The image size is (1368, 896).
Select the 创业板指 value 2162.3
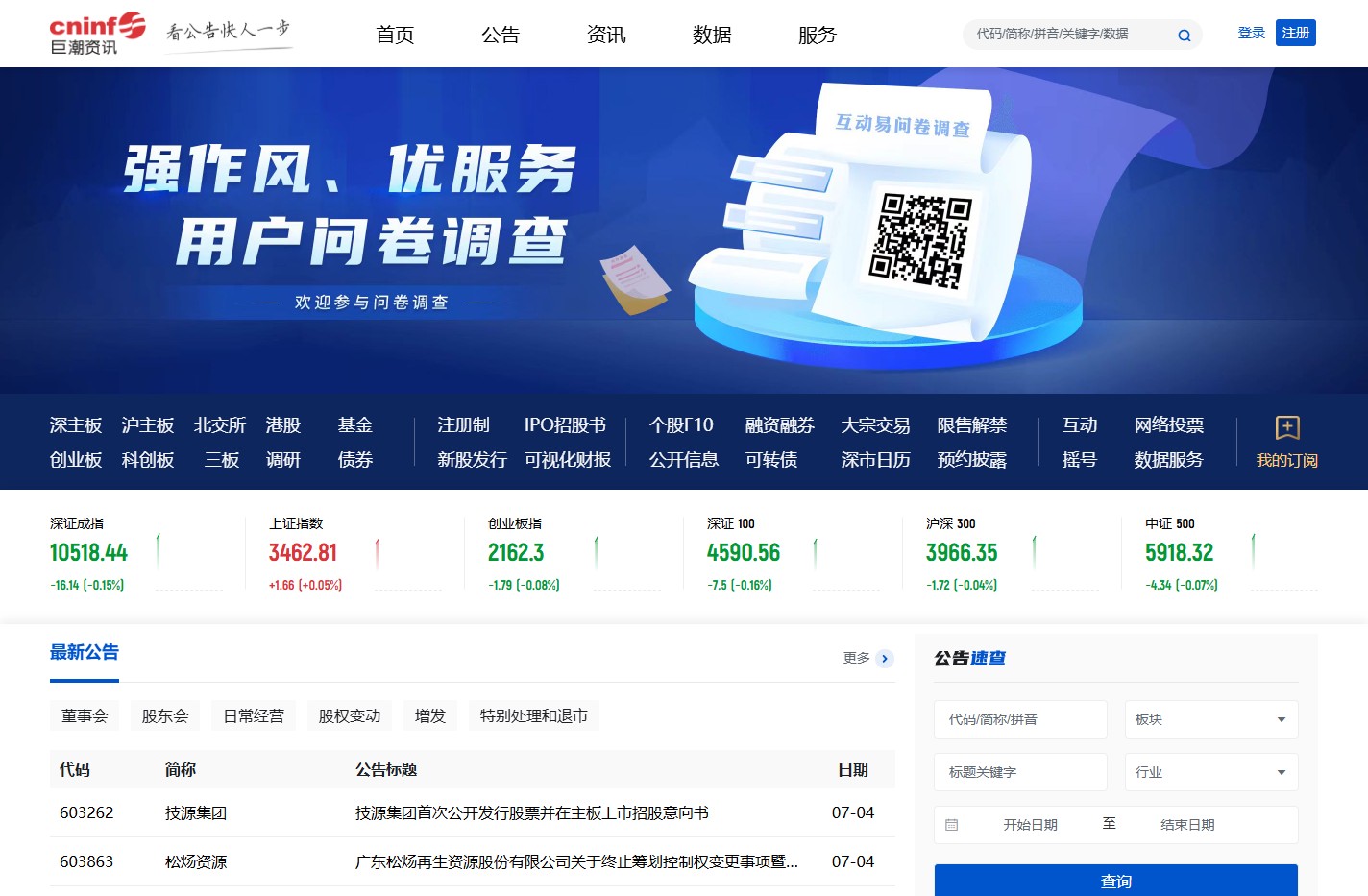(516, 553)
